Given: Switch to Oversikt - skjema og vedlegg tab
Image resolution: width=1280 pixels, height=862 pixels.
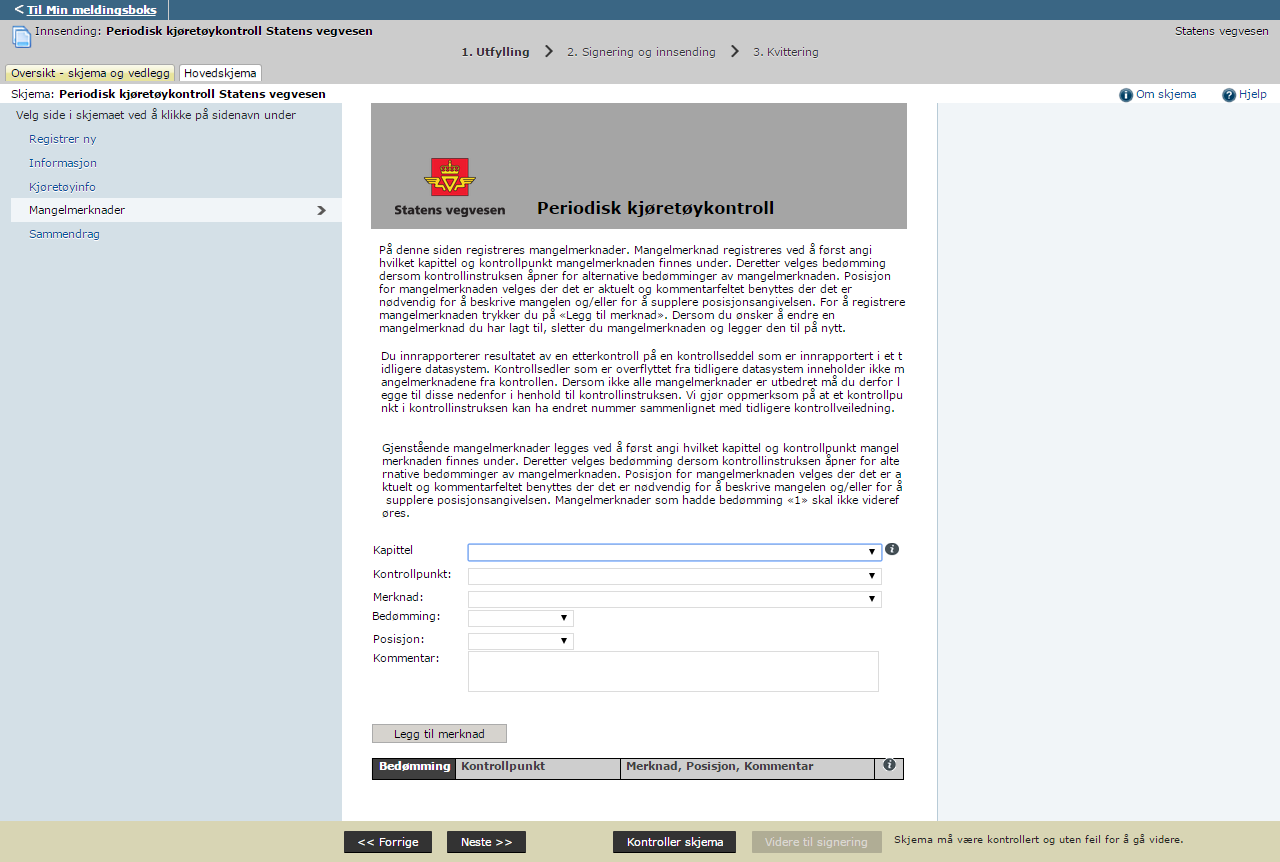Looking at the screenshot, I should pyautogui.click(x=90, y=73).
